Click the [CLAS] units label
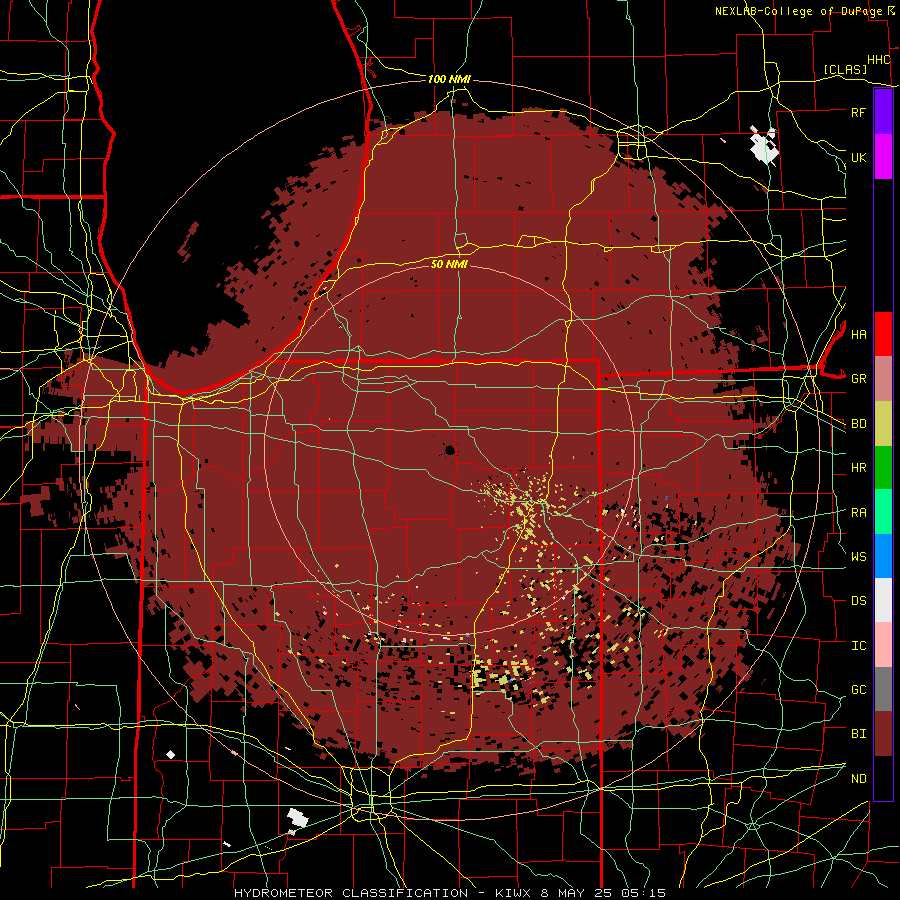Screen dimensions: 900x900 pyautogui.click(x=845, y=70)
